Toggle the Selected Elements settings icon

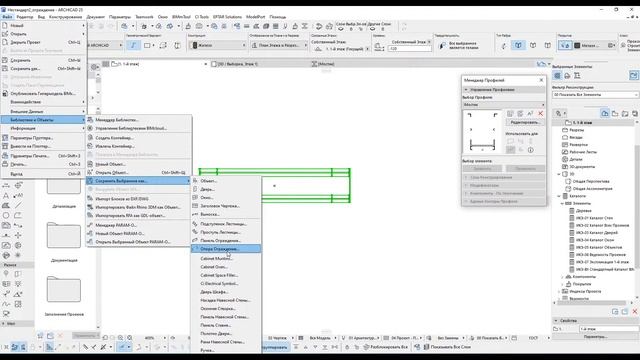pyautogui.click(x=633, y=76)
